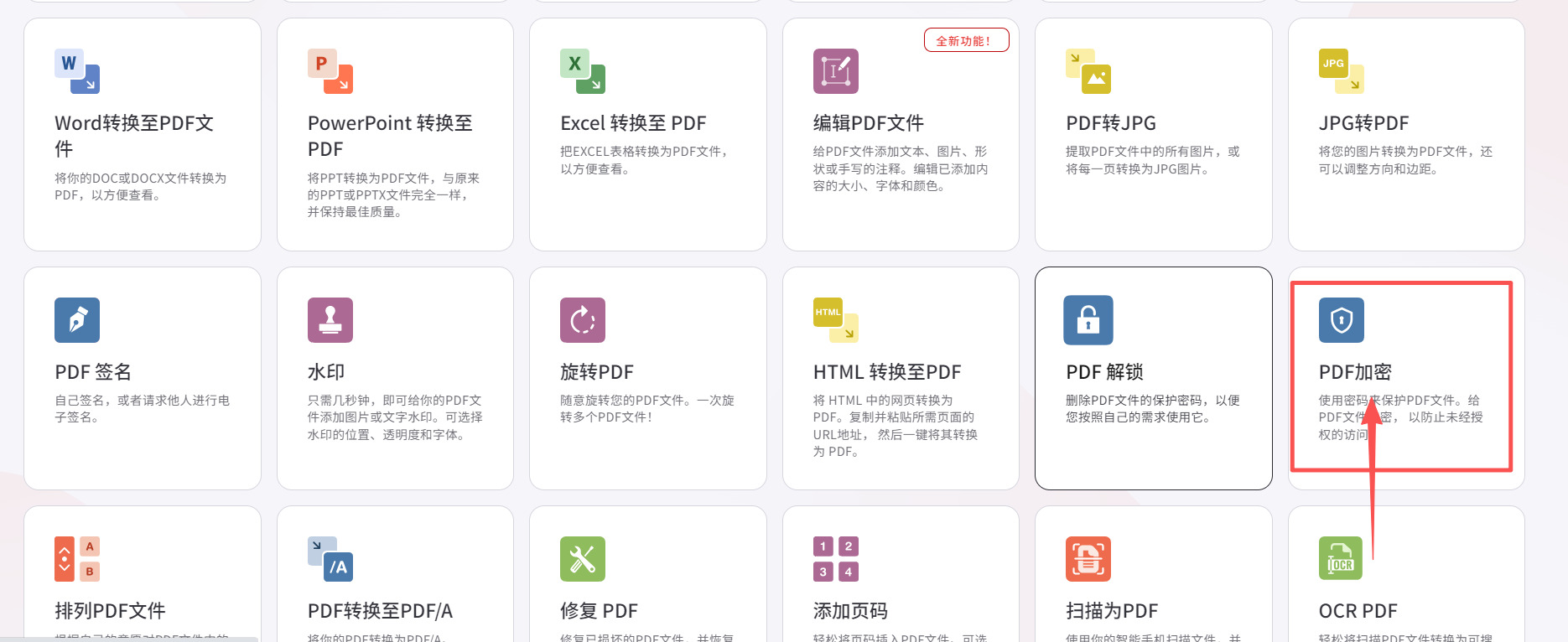Viewport: 1568px width, 642px height.
Task: Click the OCR PDF icon
Action: pyautogui.click(x=1341, y=559)
